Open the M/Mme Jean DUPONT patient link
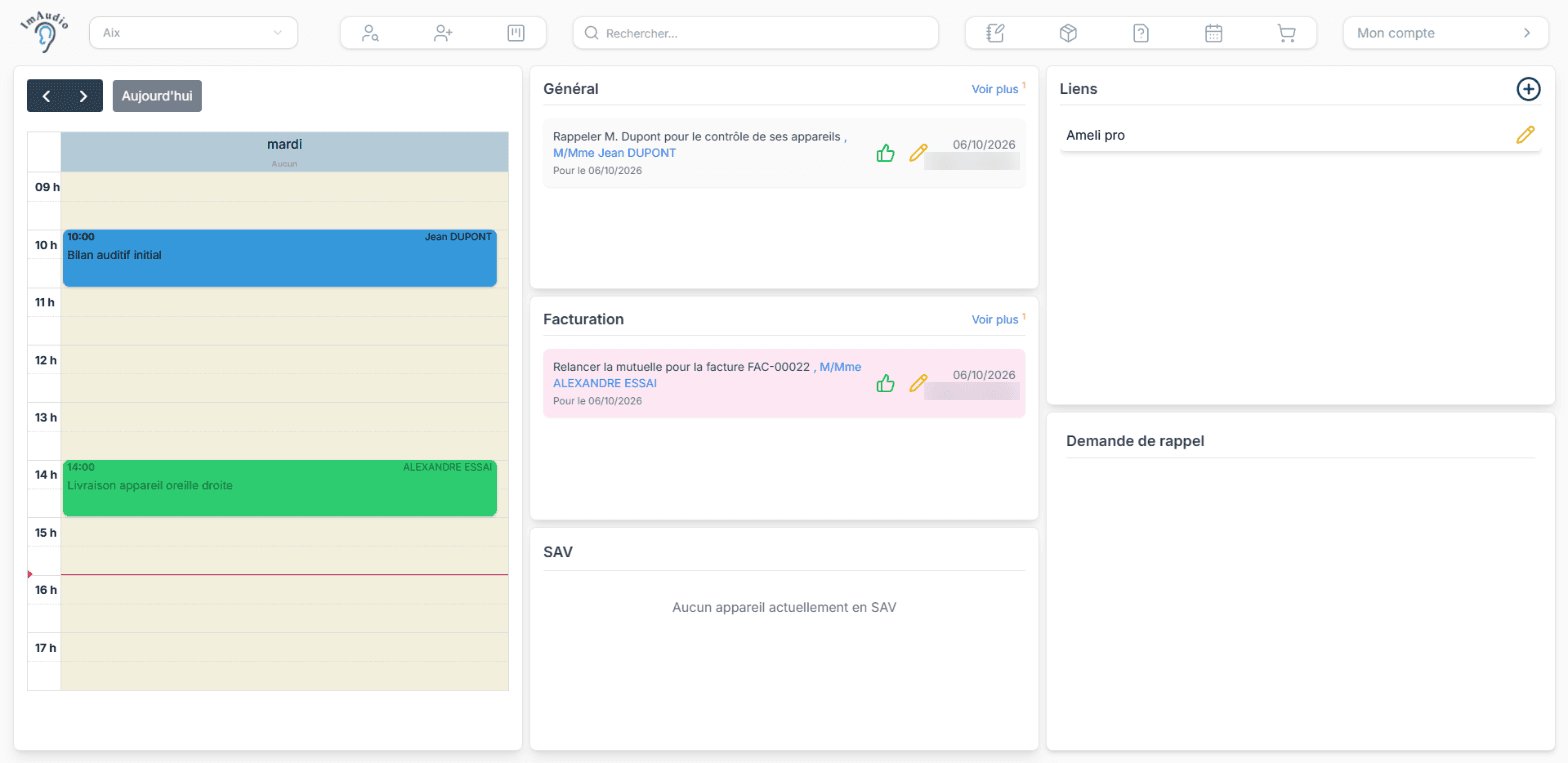The height and width of the screenshot is (763, 1568). click(614, 153)
